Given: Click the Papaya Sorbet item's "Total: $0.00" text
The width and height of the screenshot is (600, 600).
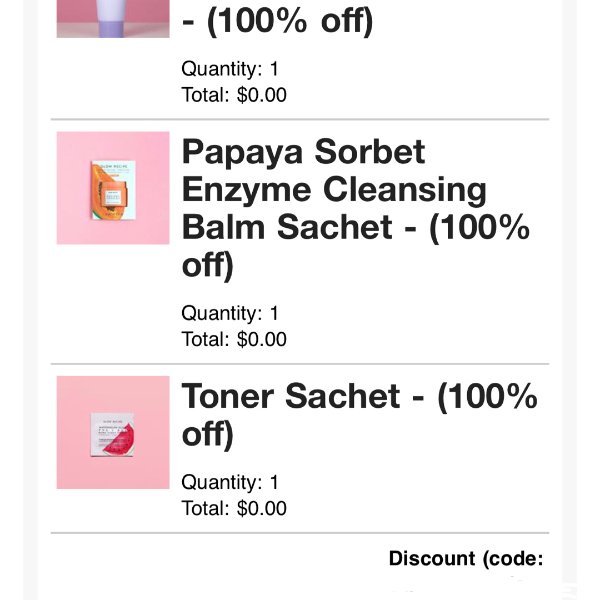Looking at the screenshot, I should point(234,339).
